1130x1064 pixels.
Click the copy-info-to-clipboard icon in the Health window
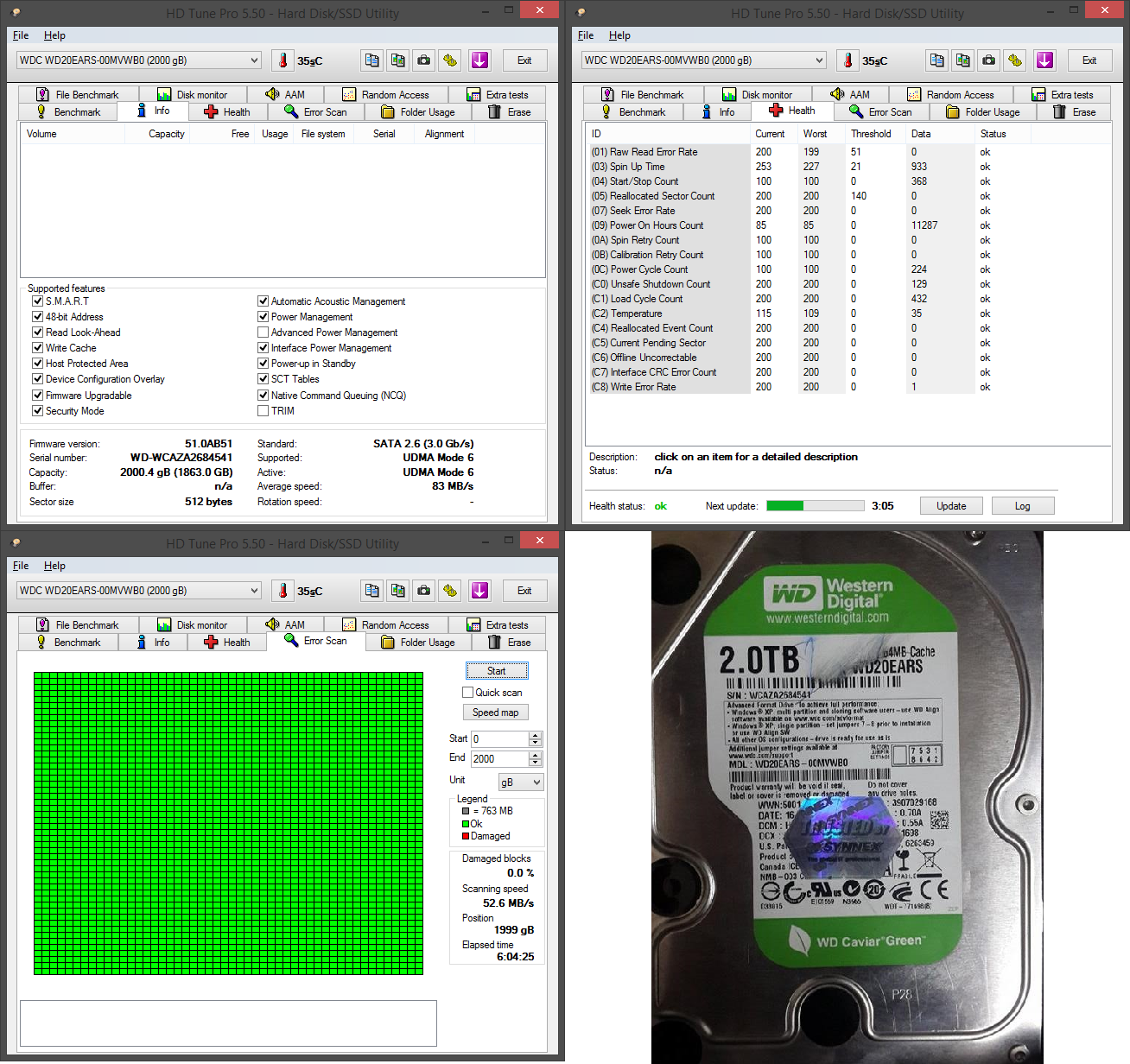pyautogui.click(x=936, y=60)
